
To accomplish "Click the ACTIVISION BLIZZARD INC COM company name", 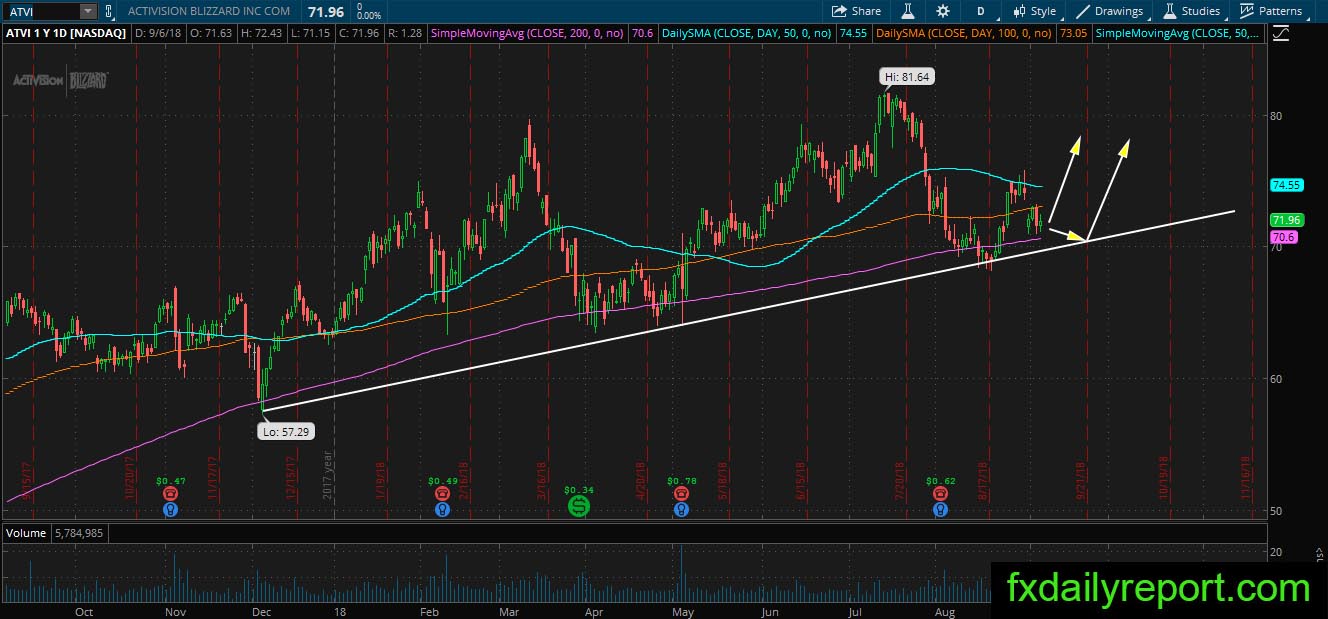I will pos(208,11).
